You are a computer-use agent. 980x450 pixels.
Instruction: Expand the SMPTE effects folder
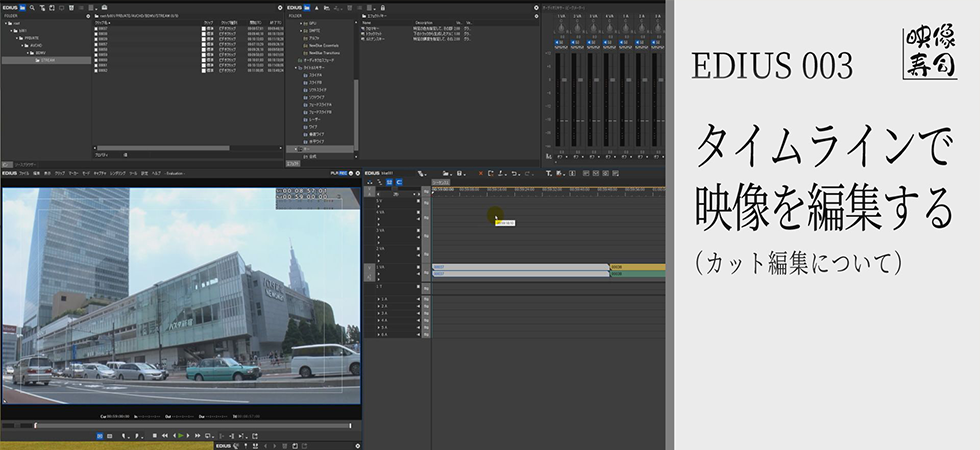pos(300,31)
